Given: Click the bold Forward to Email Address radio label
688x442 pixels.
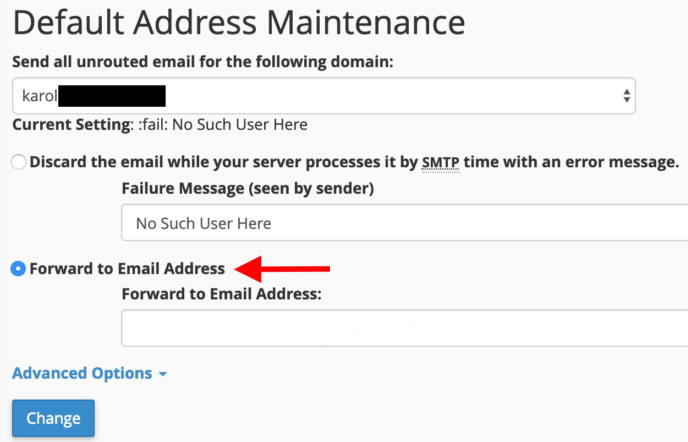Looking at the screenshot, I should 127,268.
